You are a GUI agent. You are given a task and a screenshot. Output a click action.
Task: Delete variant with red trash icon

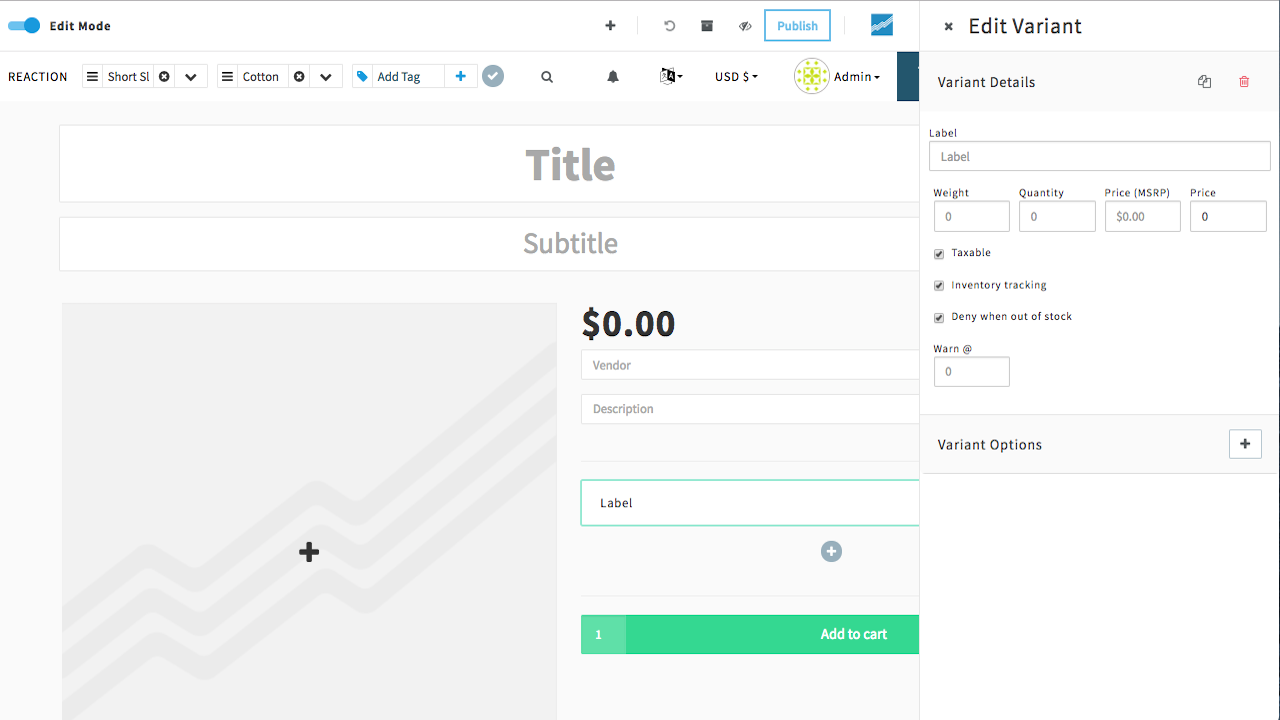[x=1244, y=82]
